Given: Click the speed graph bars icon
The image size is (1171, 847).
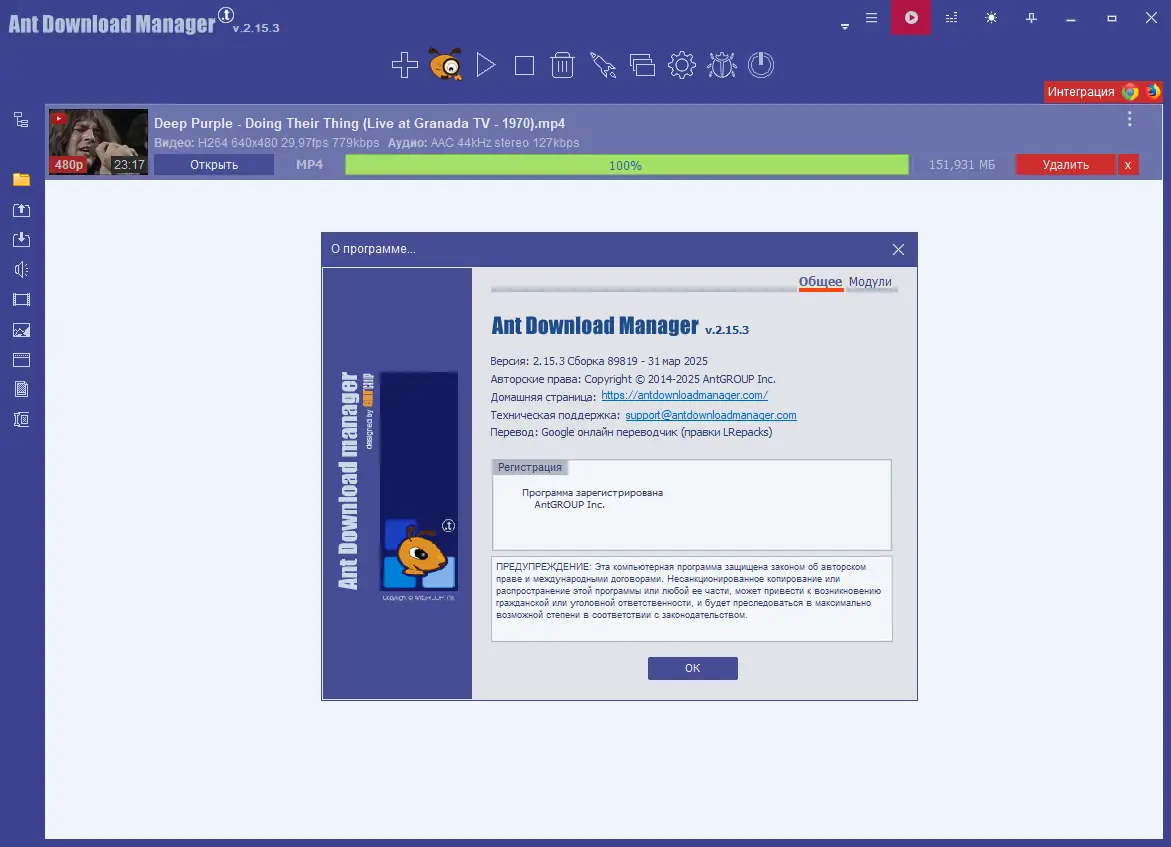Looking at the screenshot, I should pos(951,17).
